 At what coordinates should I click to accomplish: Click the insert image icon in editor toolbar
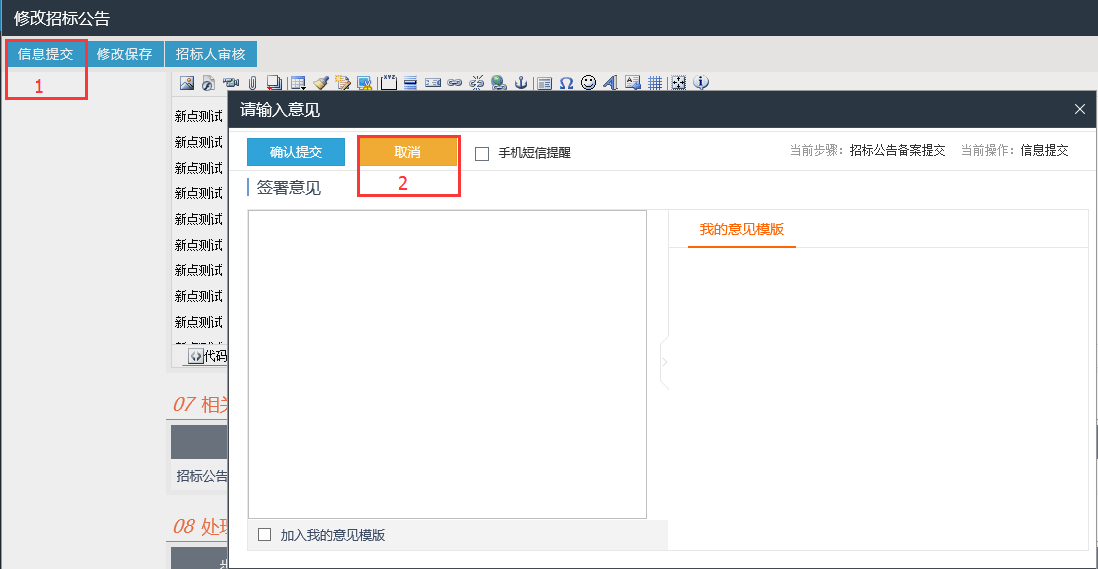[186, 83]
